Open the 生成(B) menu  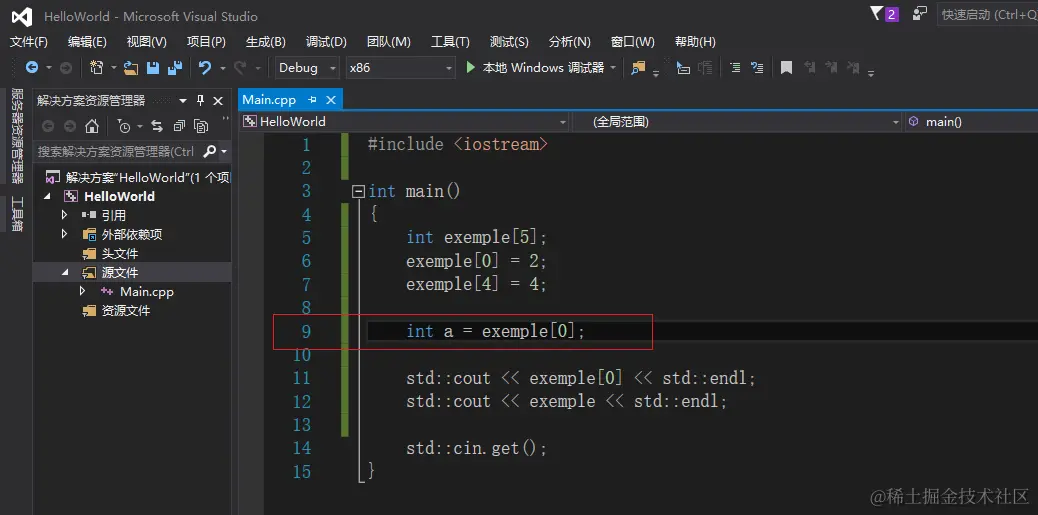(265, 42)
